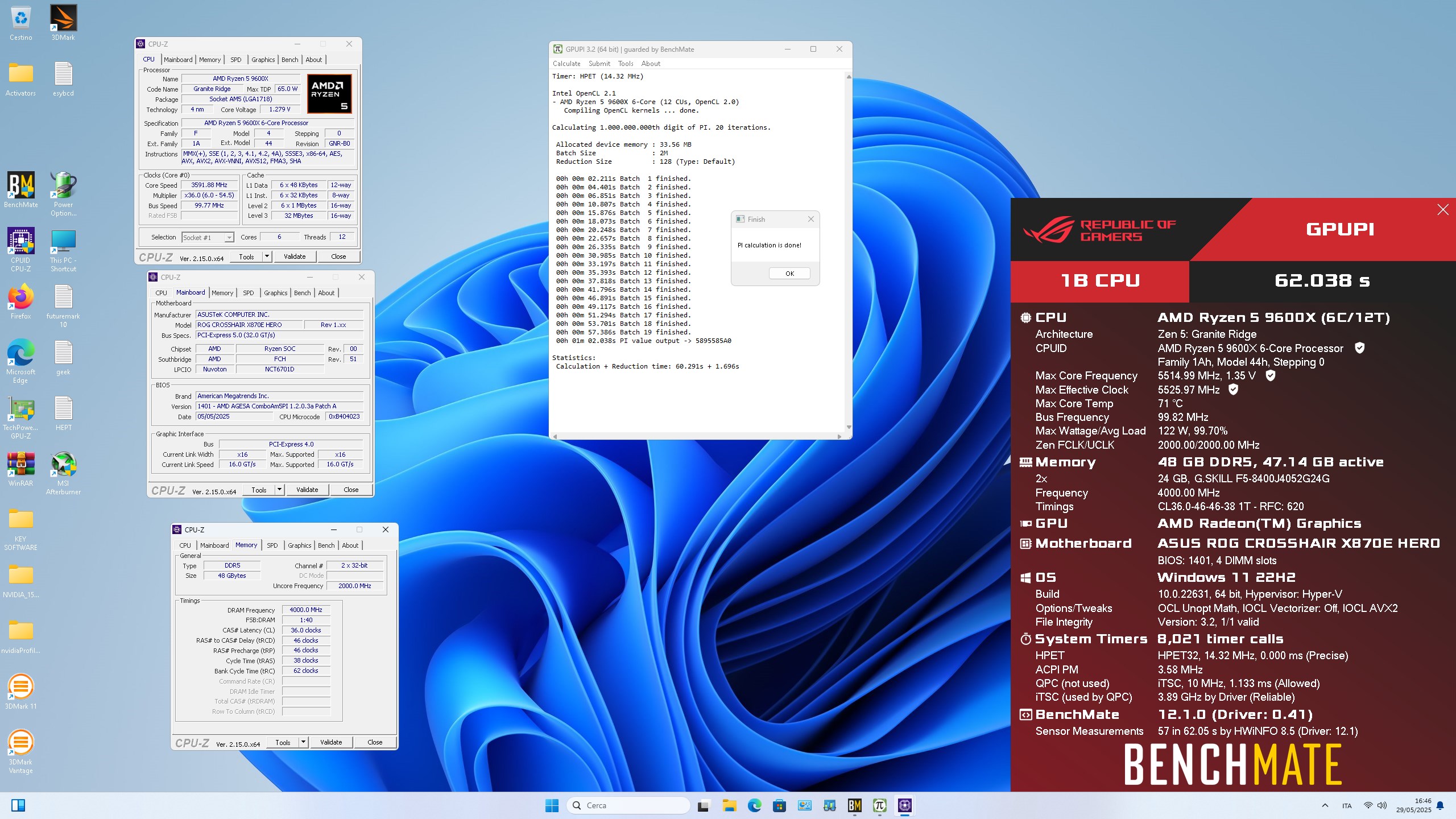Open Task View on the taskbar
The height and width of the screenshot is (819, 1456).
click(704, 805)
